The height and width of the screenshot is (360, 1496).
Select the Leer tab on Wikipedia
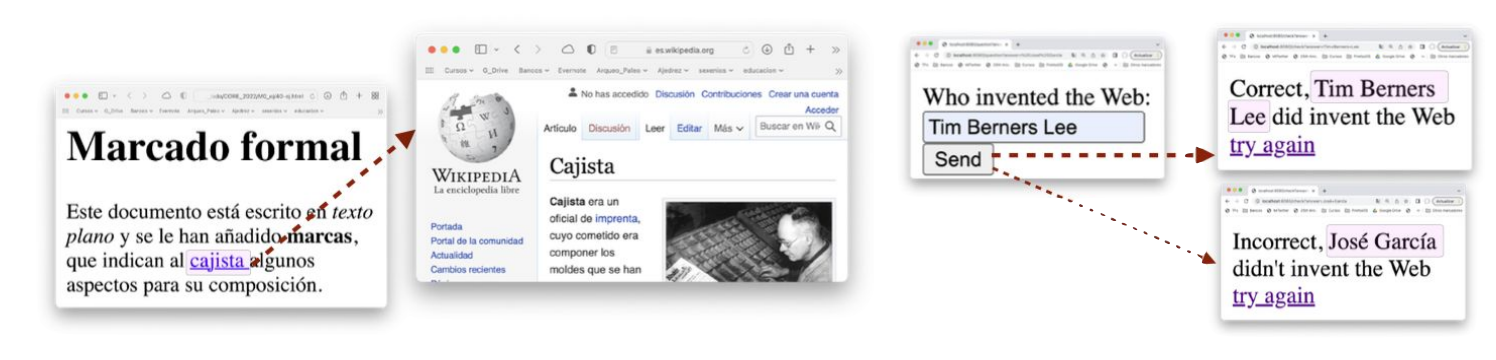[x=655, y=128]
